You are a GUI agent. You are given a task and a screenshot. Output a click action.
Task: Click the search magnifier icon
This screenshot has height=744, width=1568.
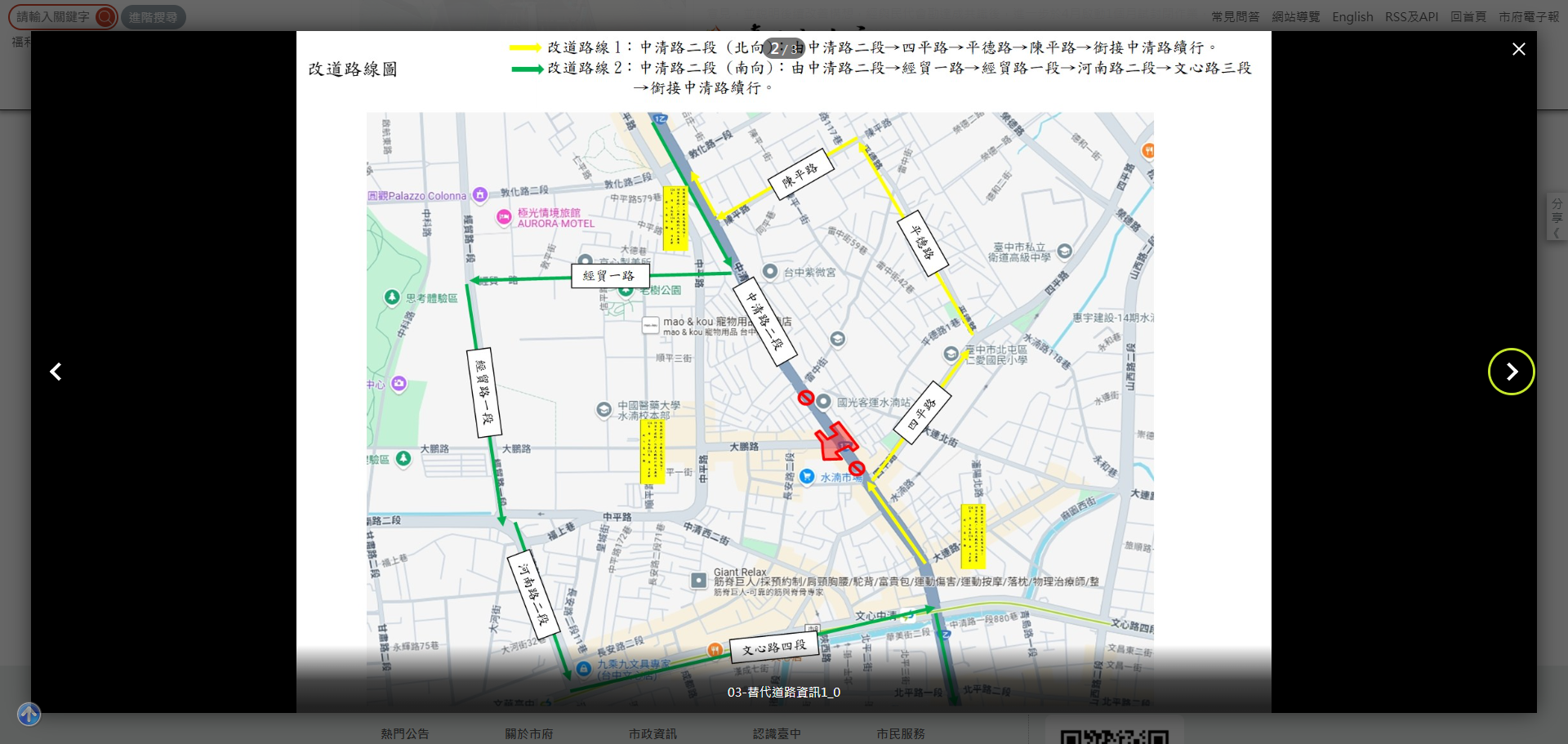click(x=105, y=17)
